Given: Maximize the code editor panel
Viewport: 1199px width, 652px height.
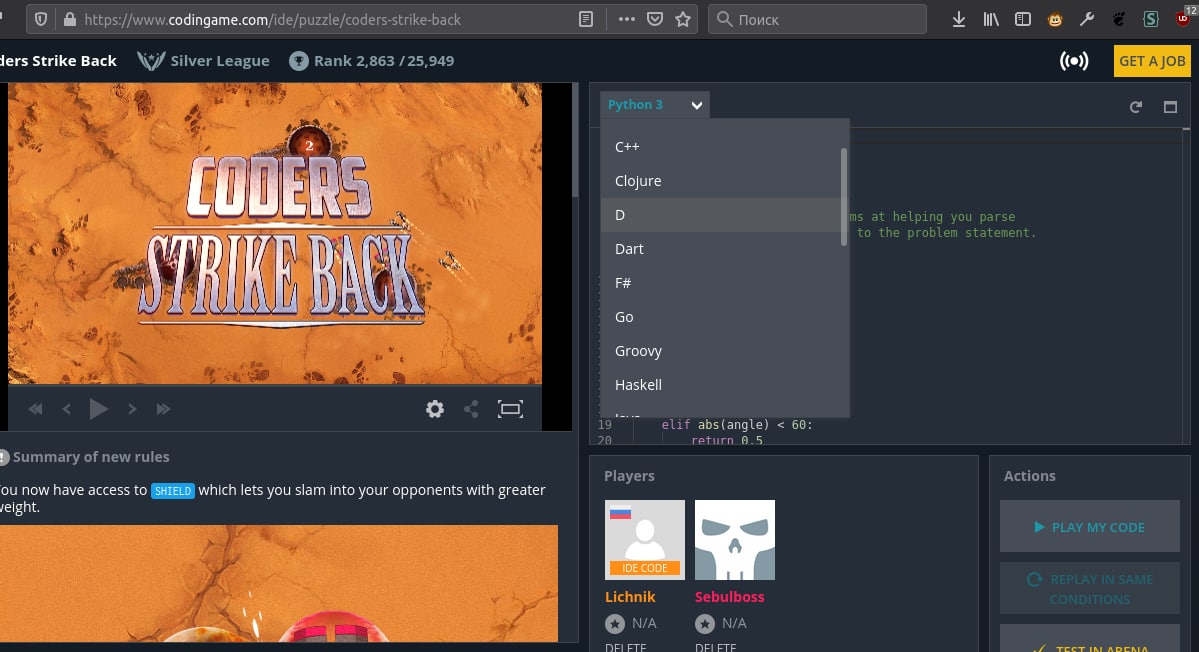Looking at the screenshot, I should click(1170, 107).
